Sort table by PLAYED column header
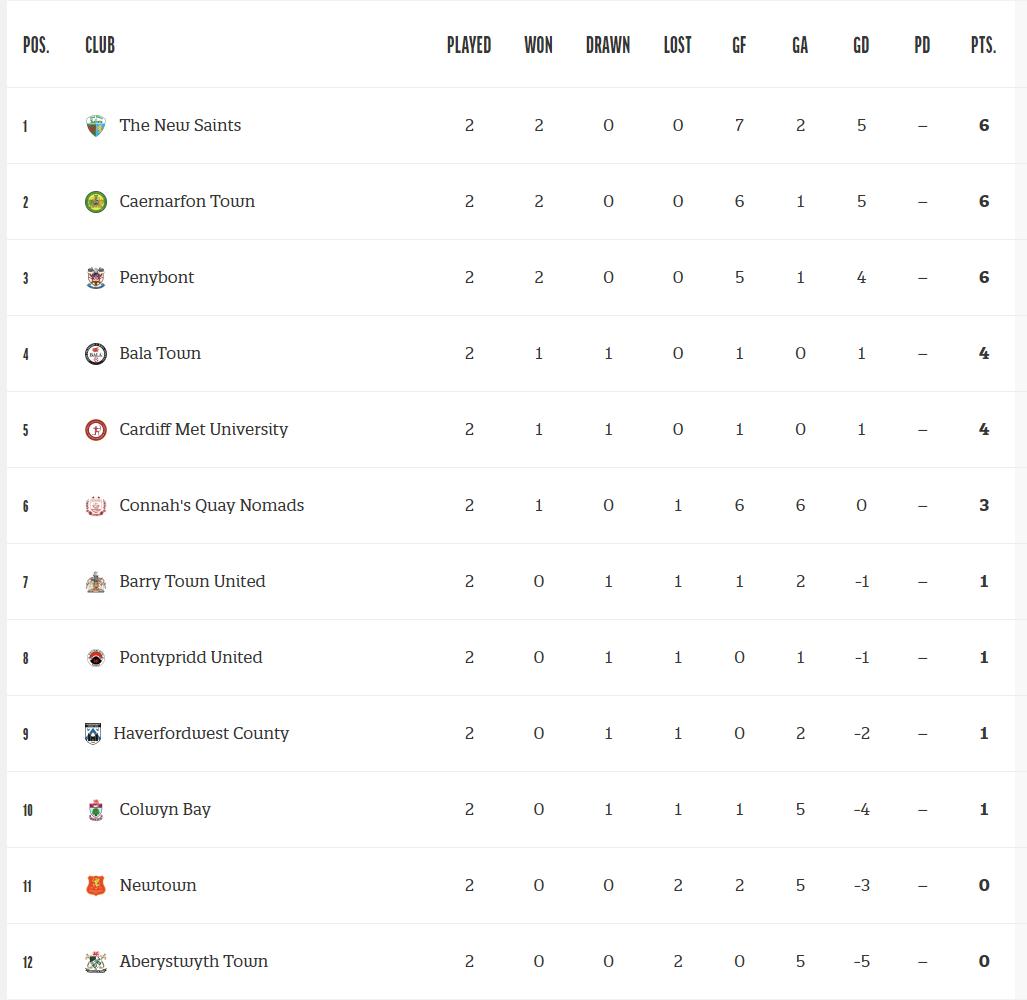The height and width of the screenshot is (1000, 1027). coord(469,45)
